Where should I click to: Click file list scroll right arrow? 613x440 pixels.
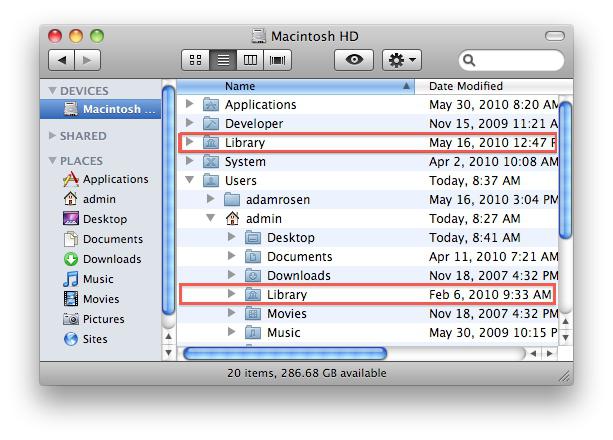point(550,354)
